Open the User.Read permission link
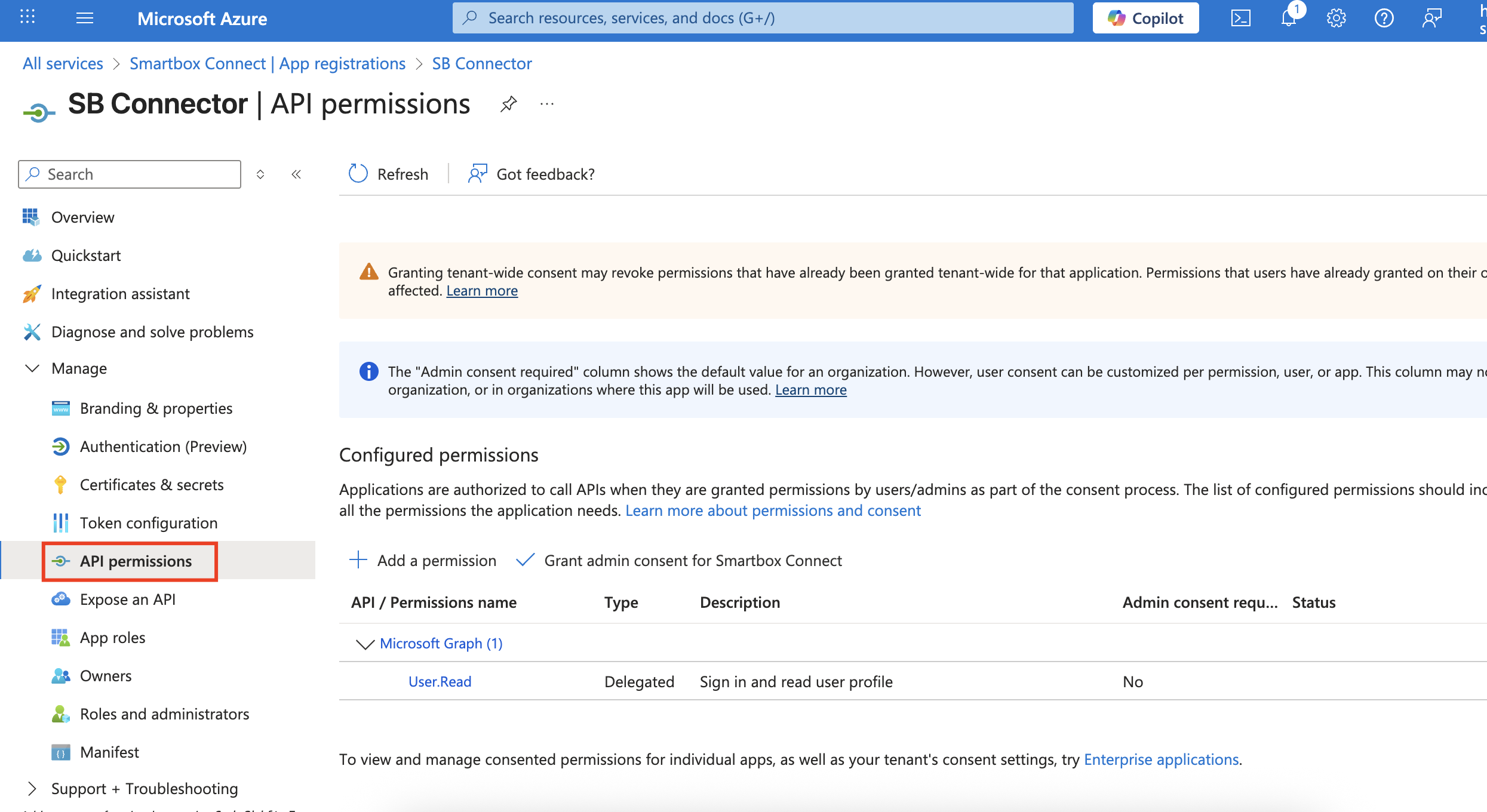Image resolution: width=1487 pixels, height=812 pixels. click(440, 682)
